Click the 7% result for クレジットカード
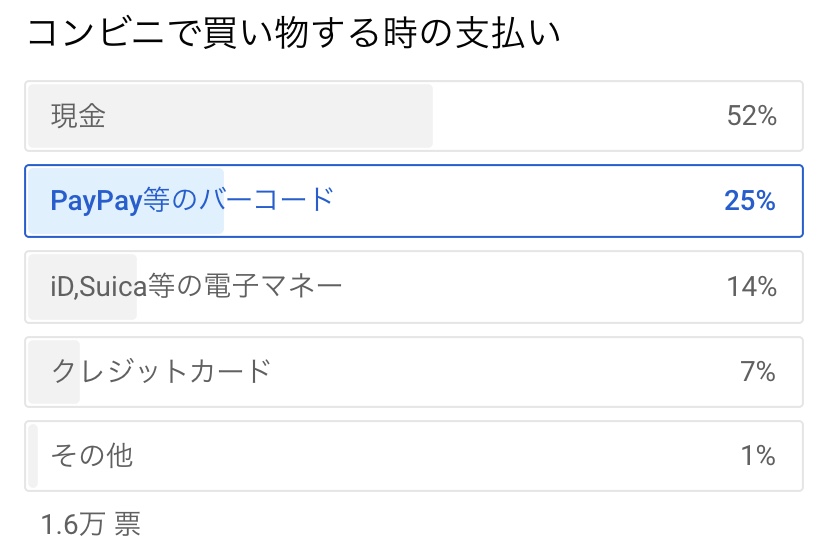 tap(758, 372)
